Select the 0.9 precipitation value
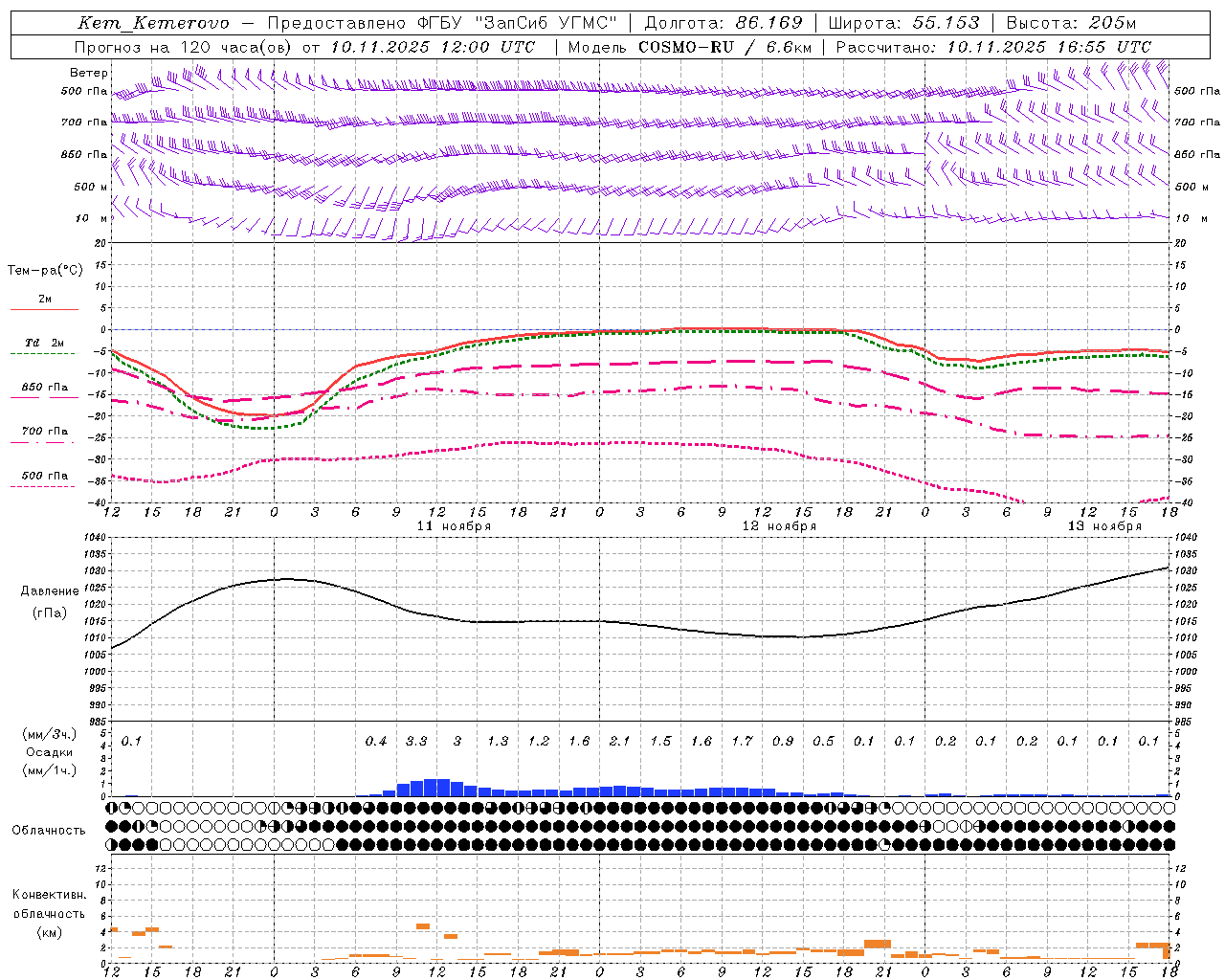The height and width of the screenshot is (980, 1225). coord(783,741)
